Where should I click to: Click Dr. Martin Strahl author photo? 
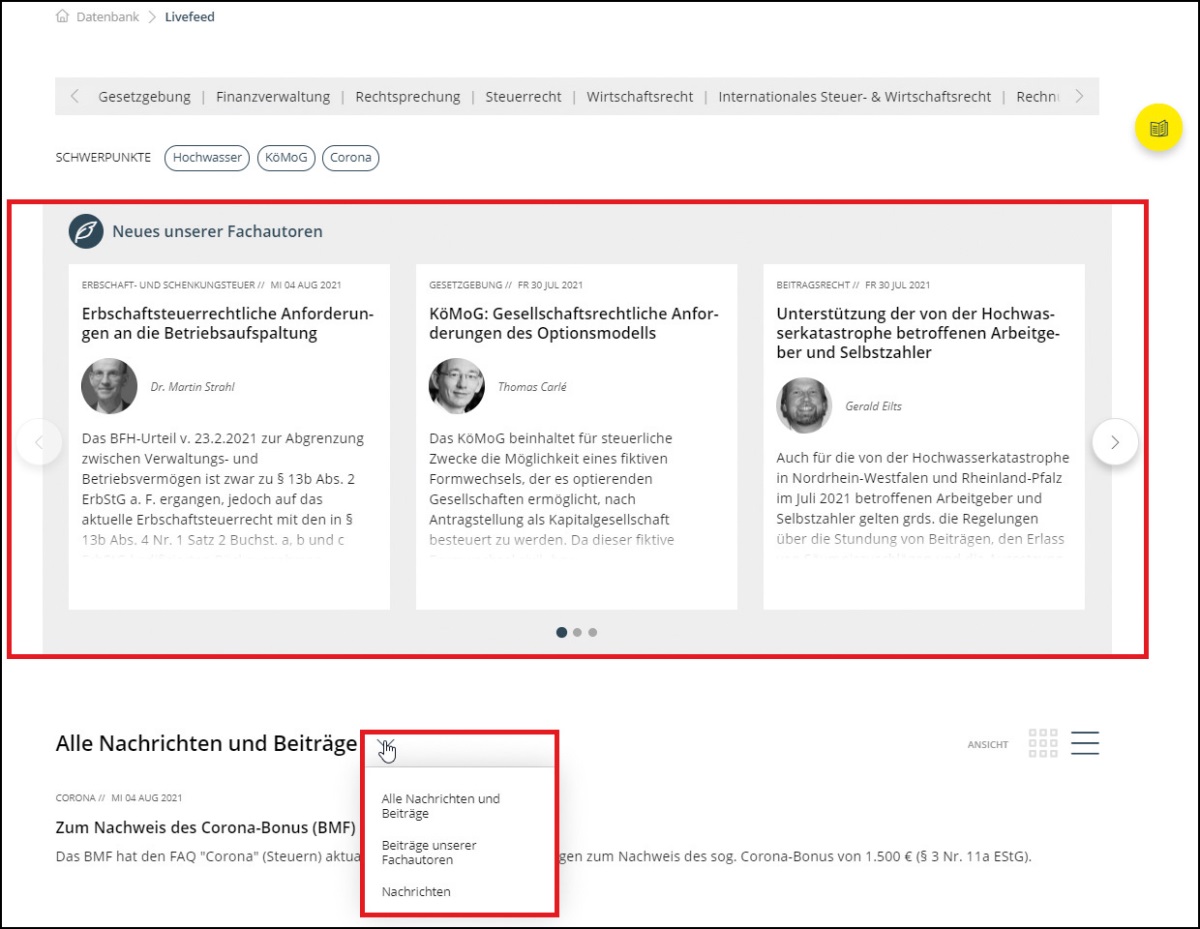[109, 386]
